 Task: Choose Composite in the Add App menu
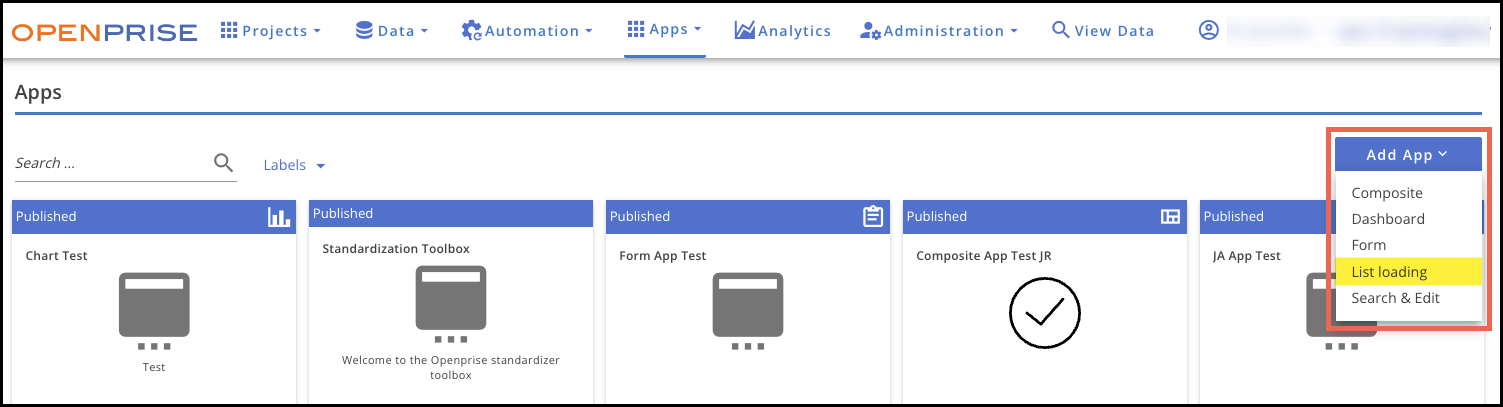[1386, 193]
